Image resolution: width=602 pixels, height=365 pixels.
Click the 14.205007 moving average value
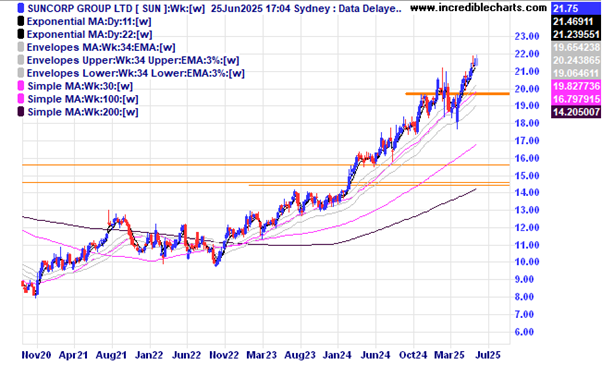(576, 112)
